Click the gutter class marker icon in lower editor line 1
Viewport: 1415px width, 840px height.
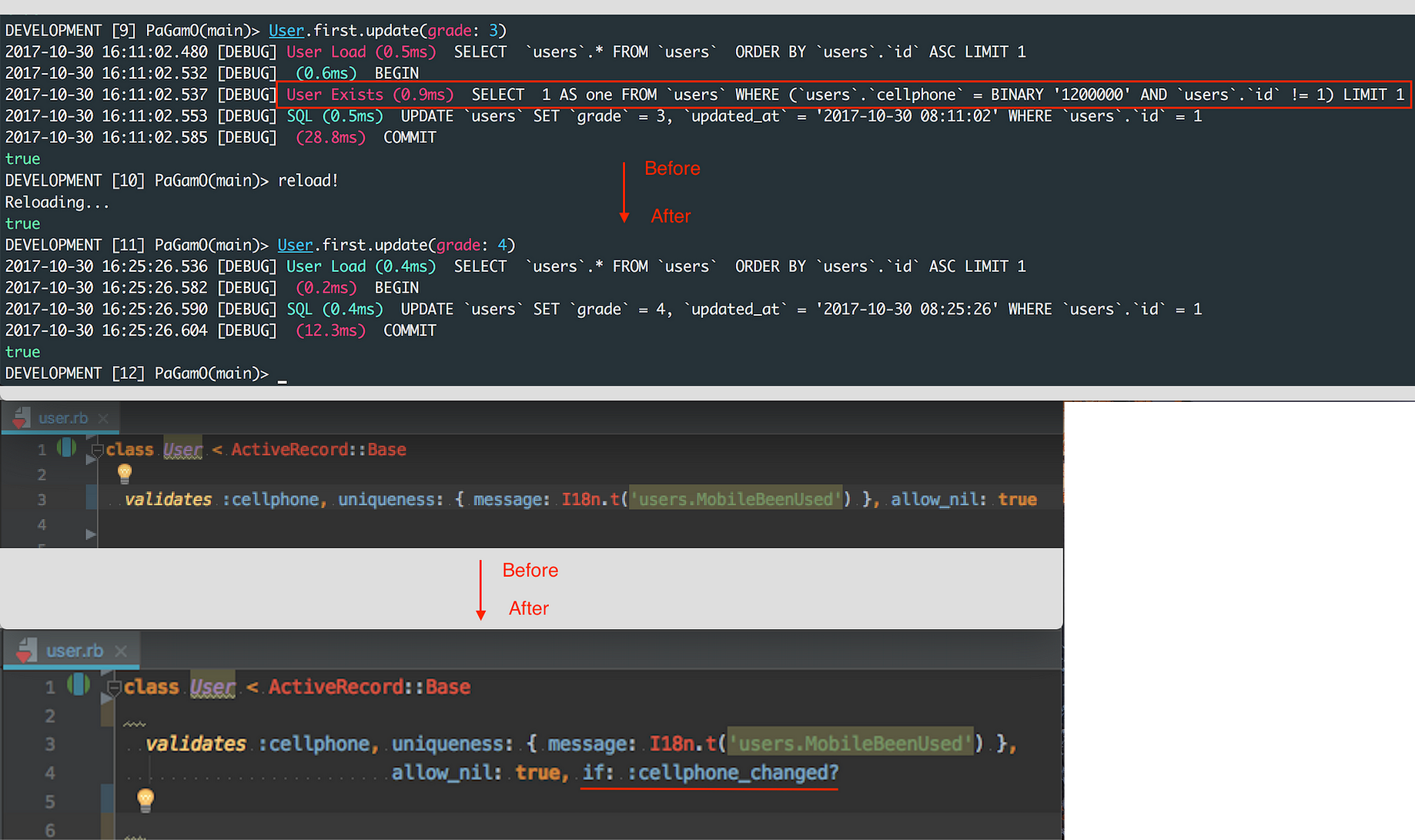(78, 684)
